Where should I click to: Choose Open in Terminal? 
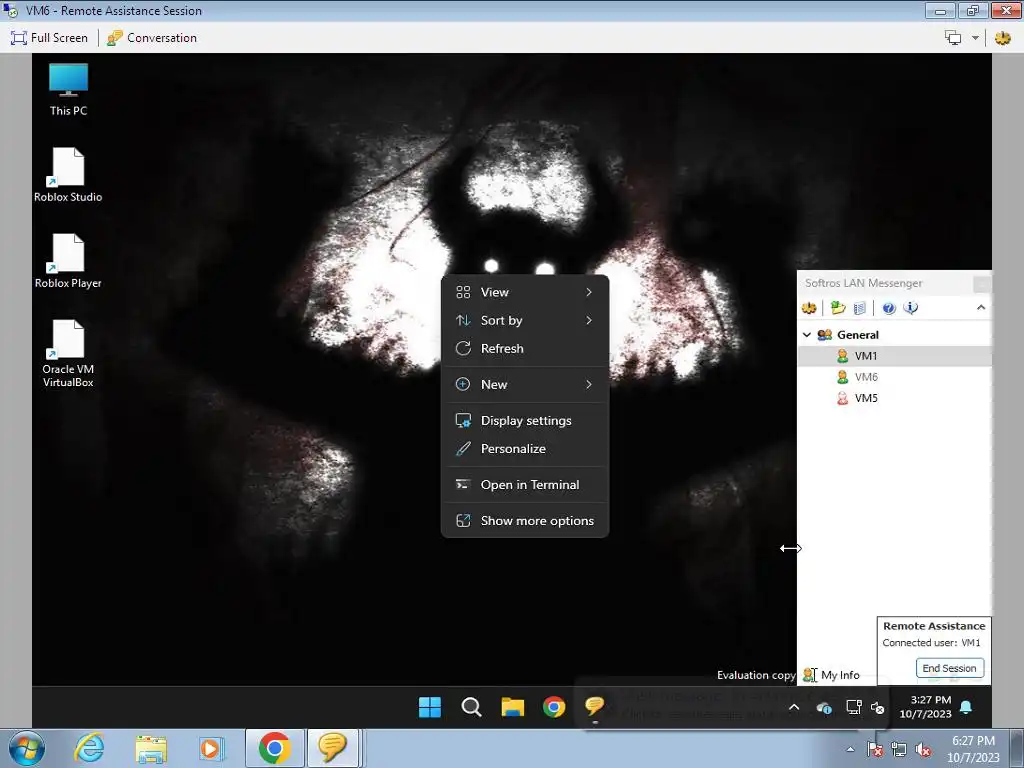click(x=525, y=485)
